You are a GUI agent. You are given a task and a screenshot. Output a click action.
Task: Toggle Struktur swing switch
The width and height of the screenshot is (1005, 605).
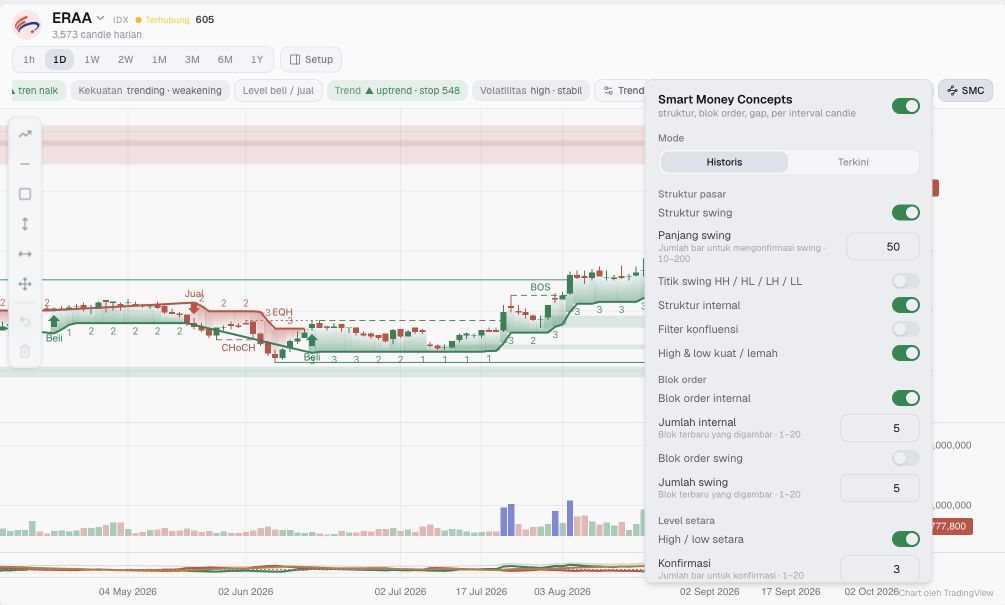906,212
